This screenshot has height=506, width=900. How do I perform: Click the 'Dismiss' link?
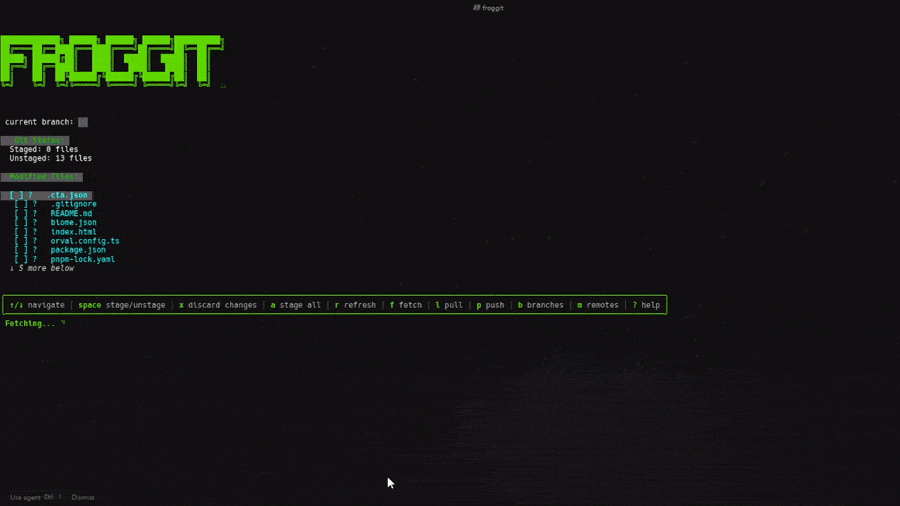(83, 497)
